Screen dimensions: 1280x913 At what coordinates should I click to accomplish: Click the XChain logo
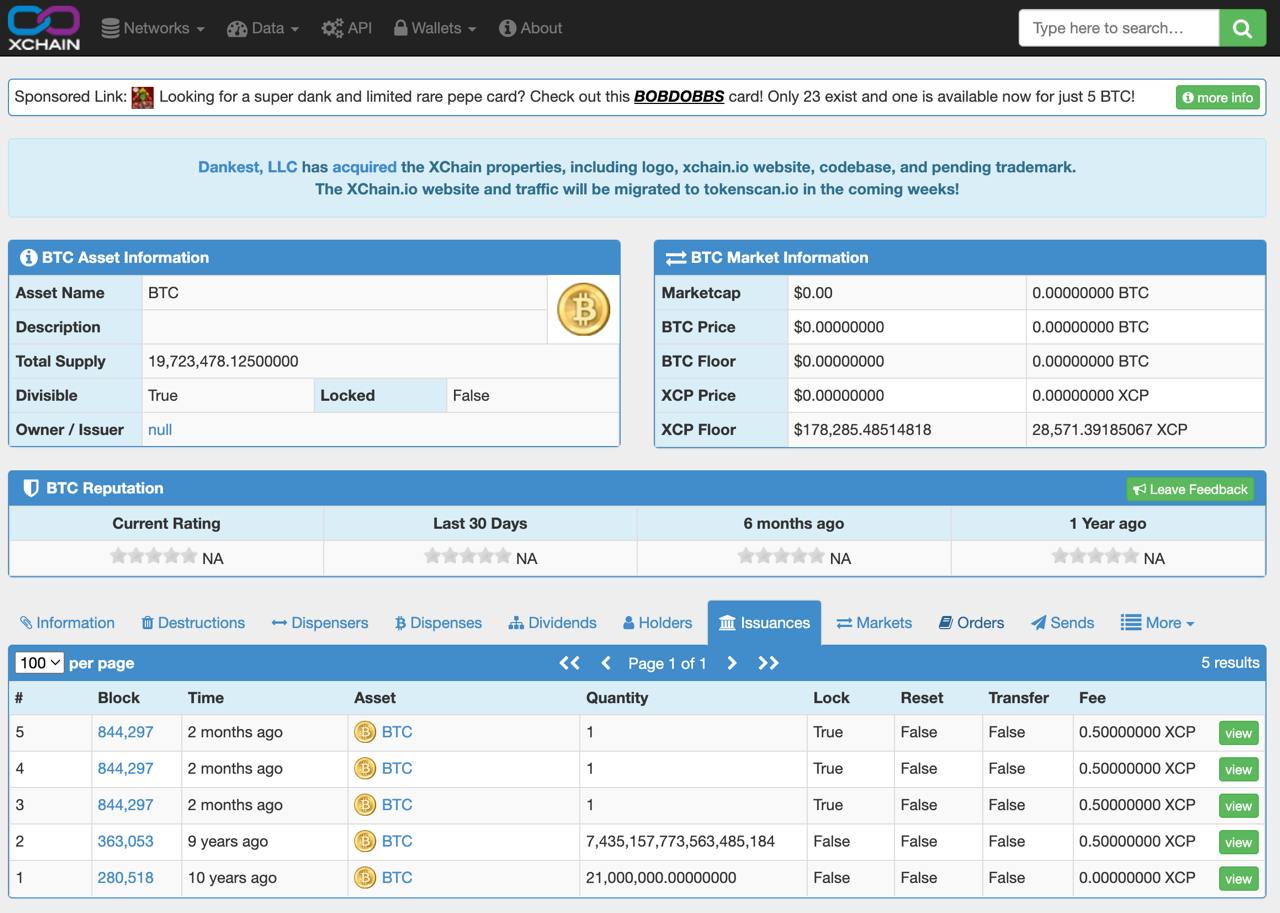[44, 27]
